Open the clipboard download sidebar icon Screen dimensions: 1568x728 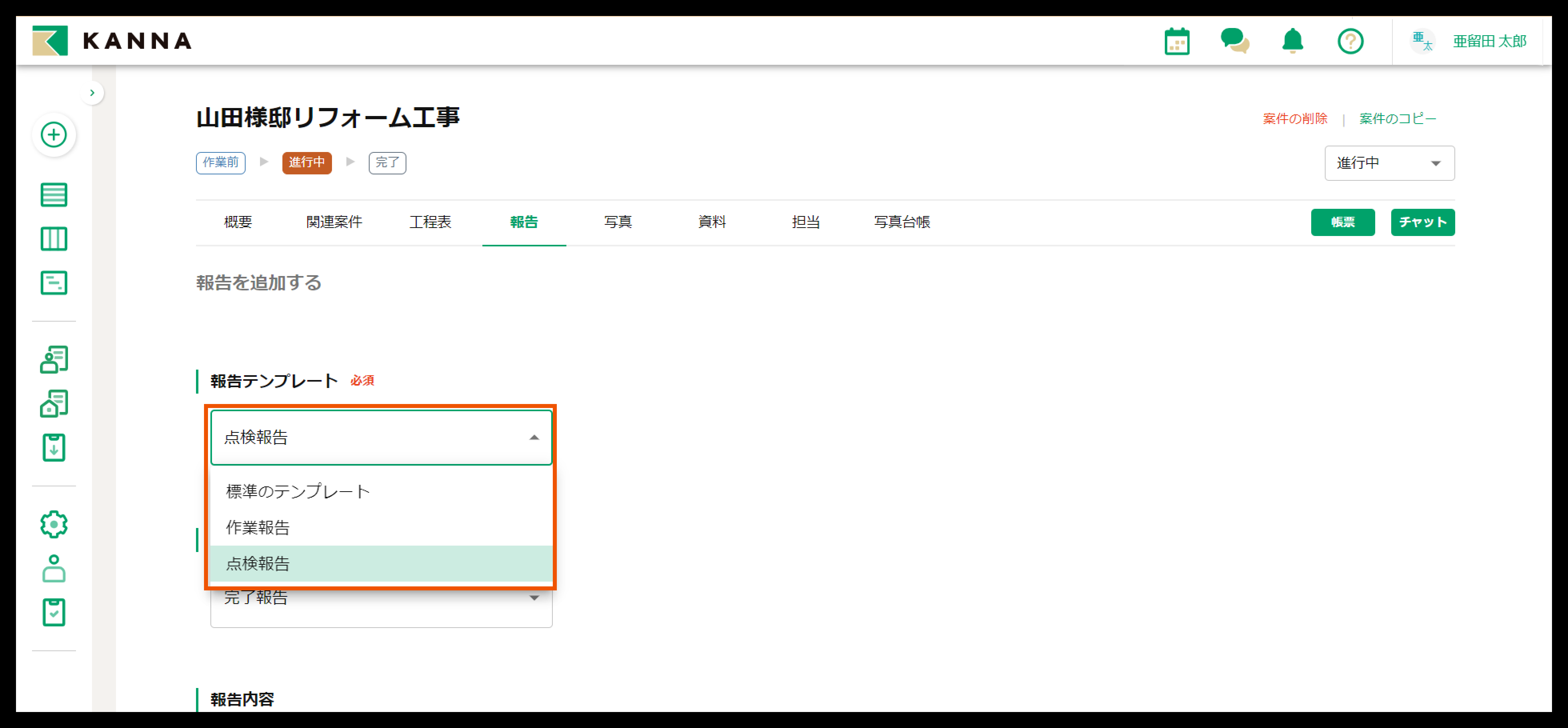(54, 447)
